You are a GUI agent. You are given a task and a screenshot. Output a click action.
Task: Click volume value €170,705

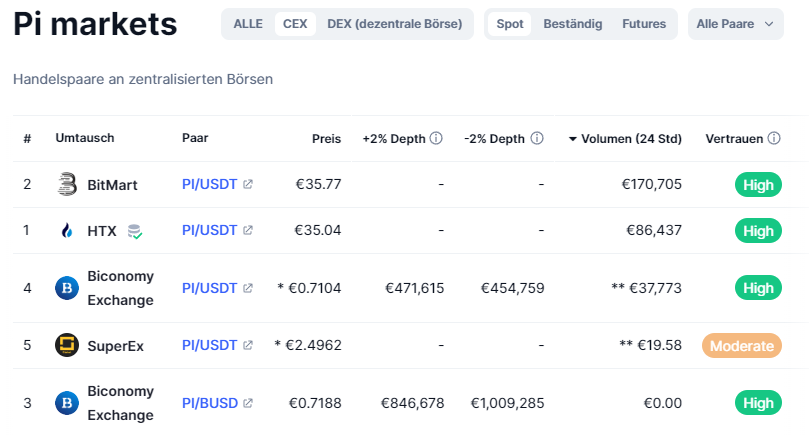coord(652,184)
